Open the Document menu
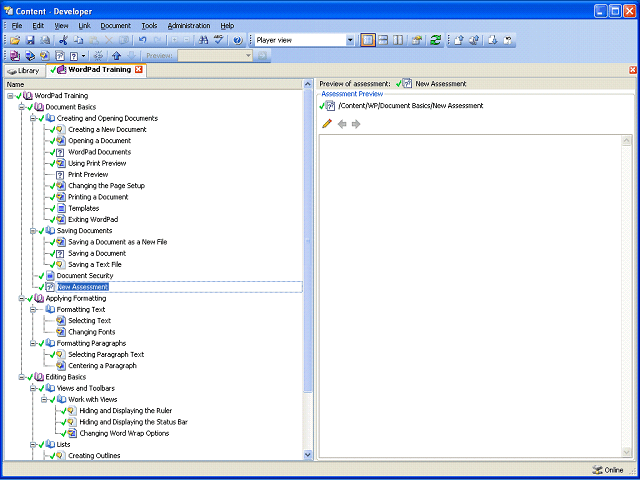The width and height of the screenshot is (640, 480). tap(116, 25)
